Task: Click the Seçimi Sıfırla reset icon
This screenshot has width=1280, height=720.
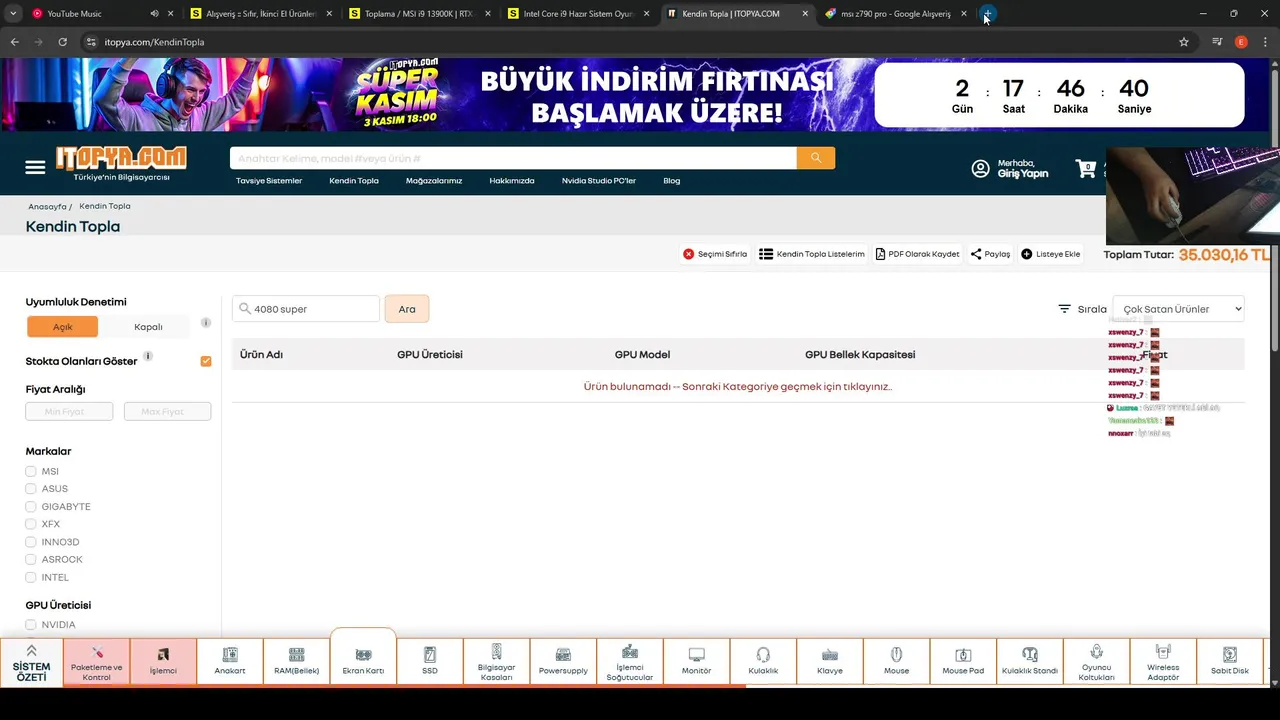Action: tap(688, 254)
